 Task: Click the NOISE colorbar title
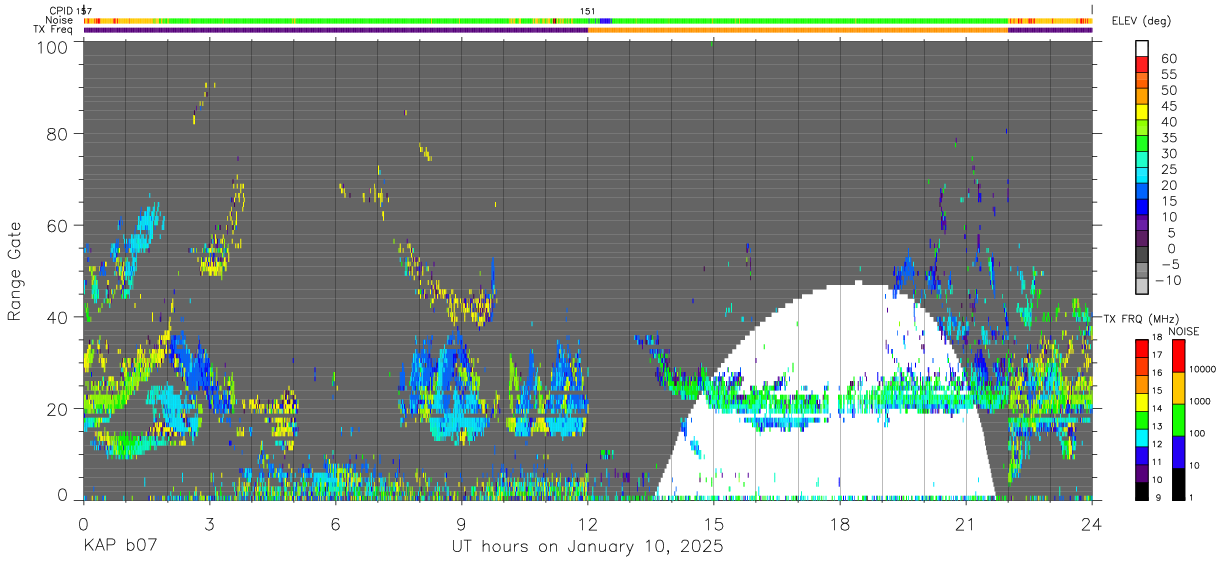pyautogui.click(x=1184, y=331)
